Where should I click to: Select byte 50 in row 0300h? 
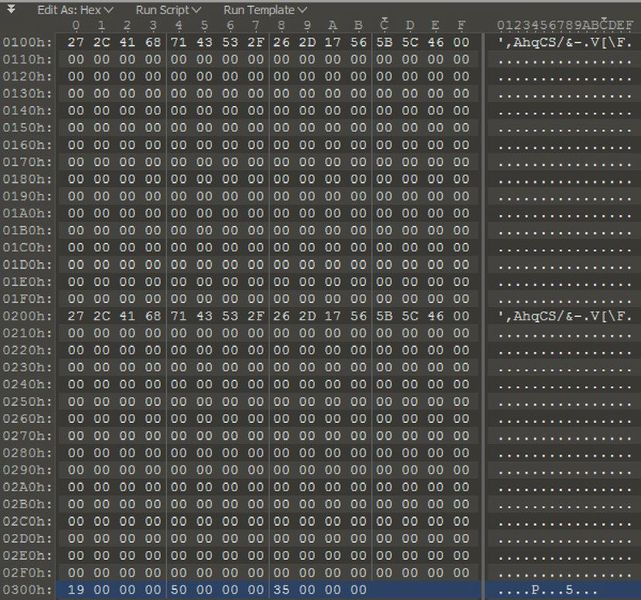tap(179, 590)
